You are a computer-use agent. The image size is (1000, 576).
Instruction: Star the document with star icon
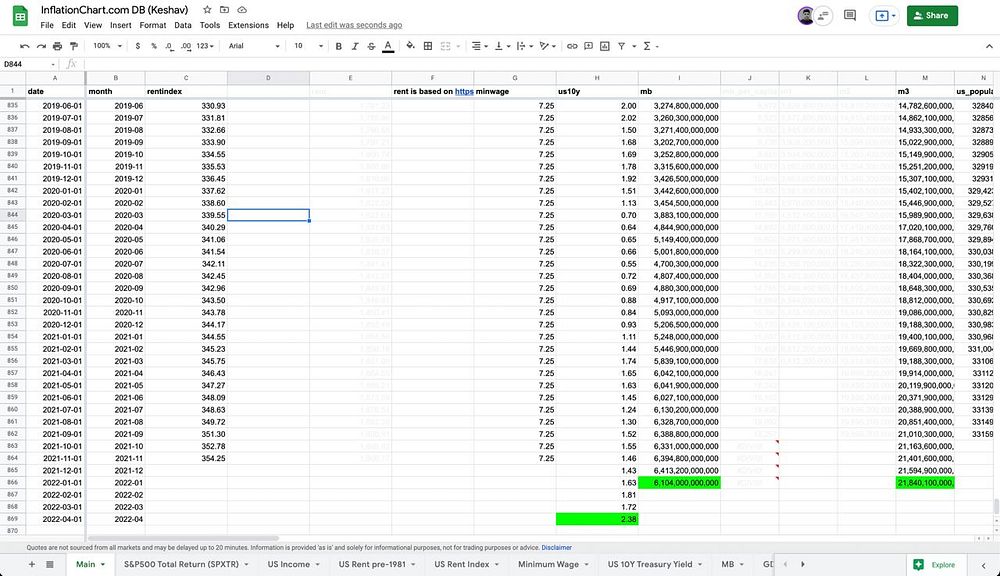click(207, 10)
